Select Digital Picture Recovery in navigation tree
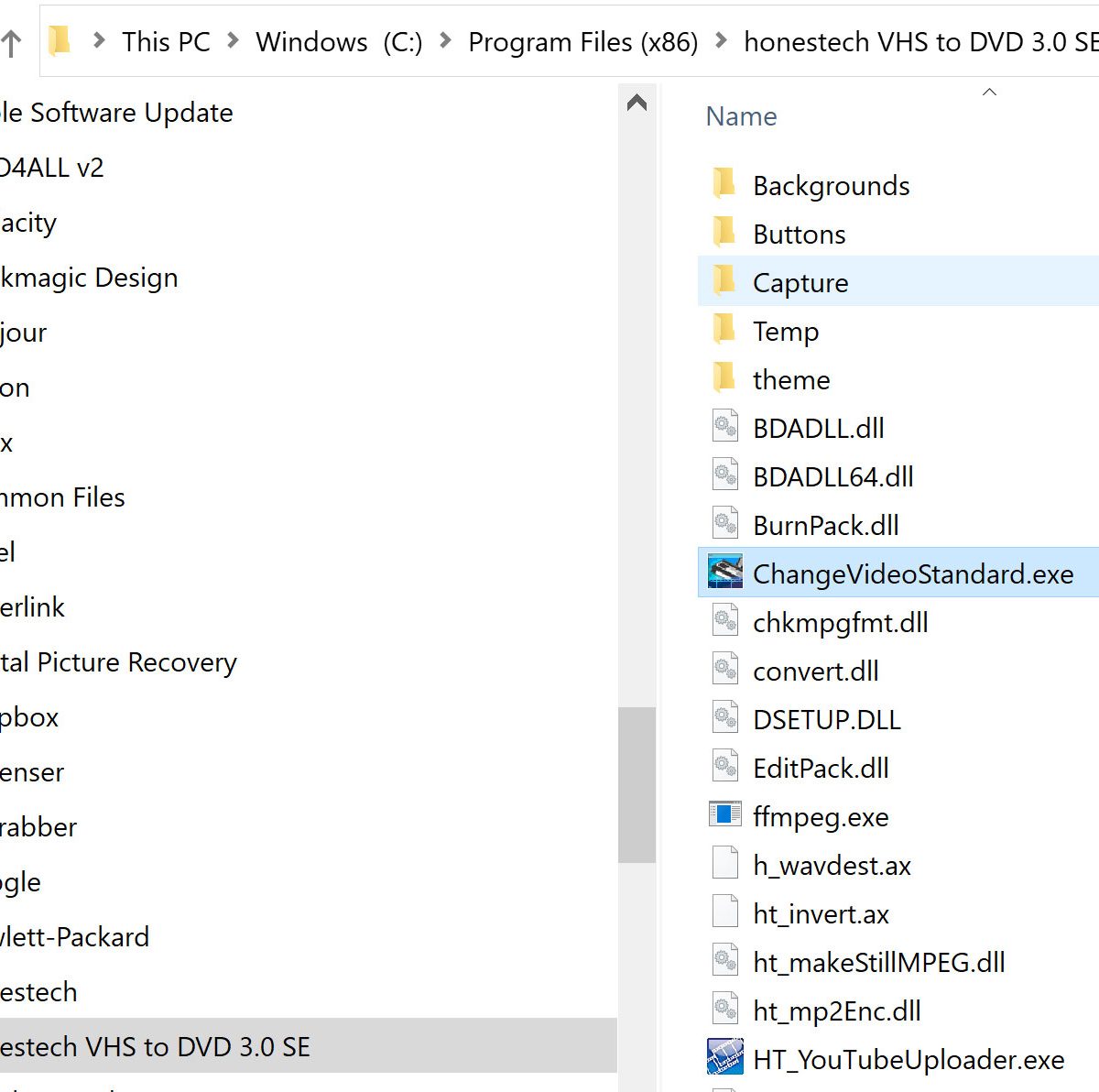1099x1092 pixels. pos(119,661)
